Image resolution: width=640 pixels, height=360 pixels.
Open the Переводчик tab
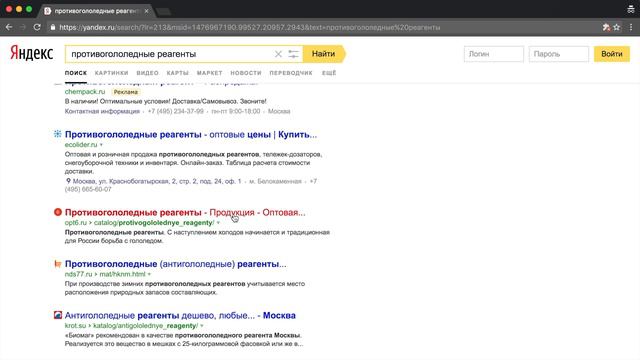coord(291,73)
